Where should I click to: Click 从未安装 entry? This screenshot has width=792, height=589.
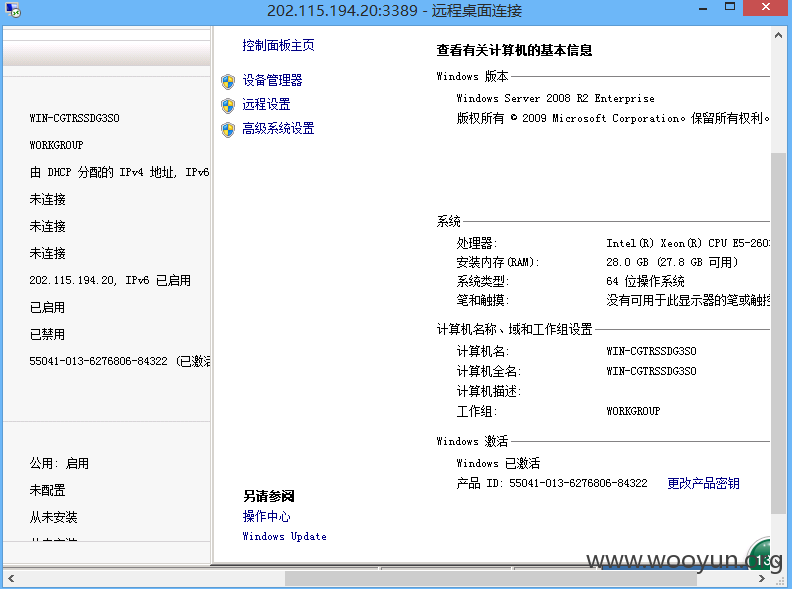tap(53, 517)
